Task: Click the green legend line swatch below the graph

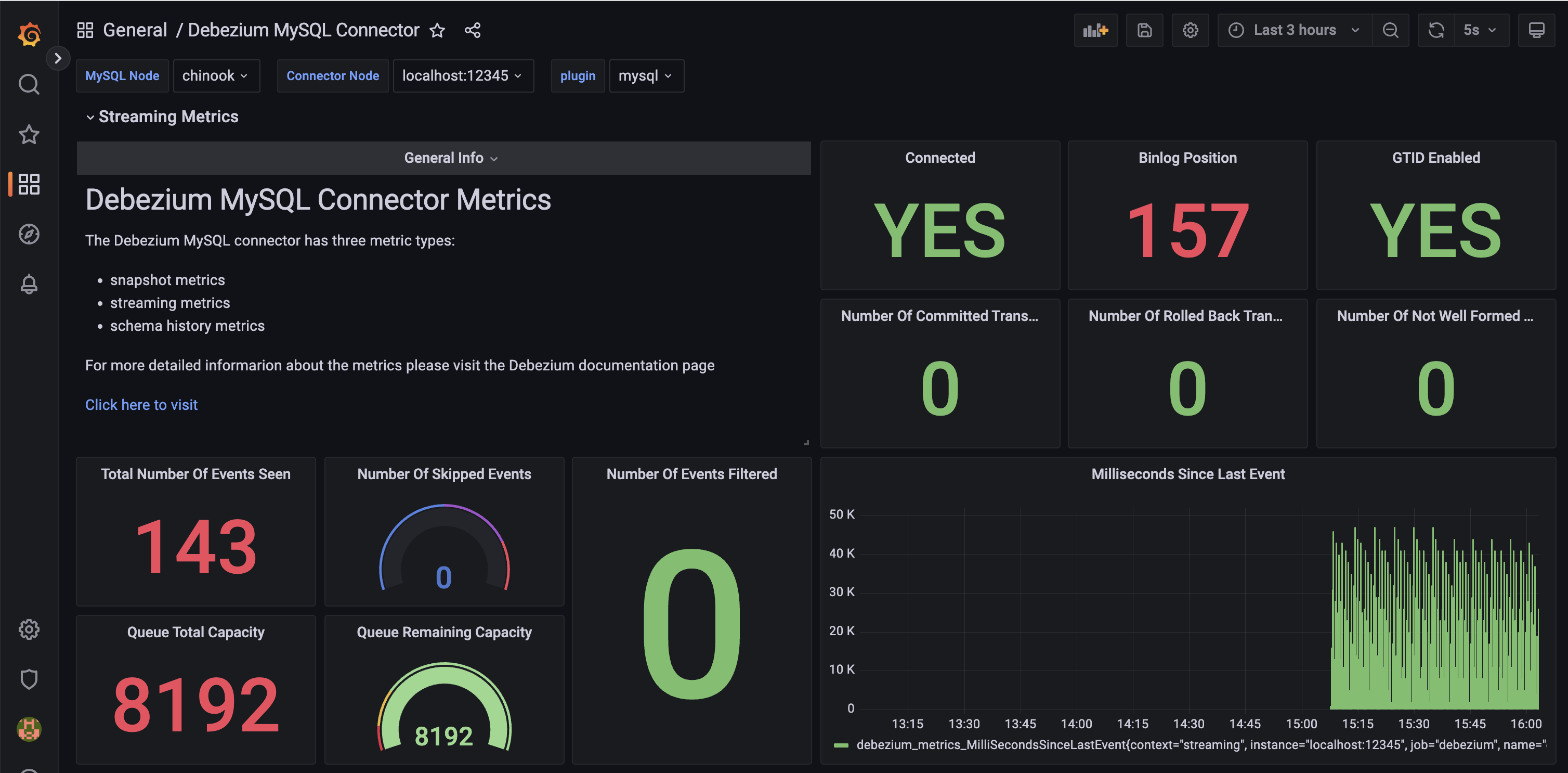Action: click(842, 744)
